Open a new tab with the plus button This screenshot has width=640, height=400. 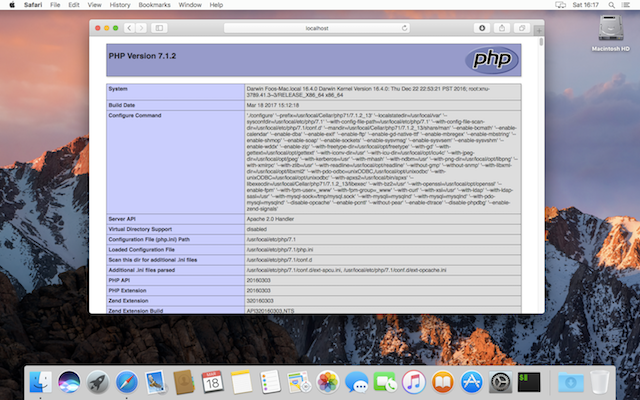(539, 31)
